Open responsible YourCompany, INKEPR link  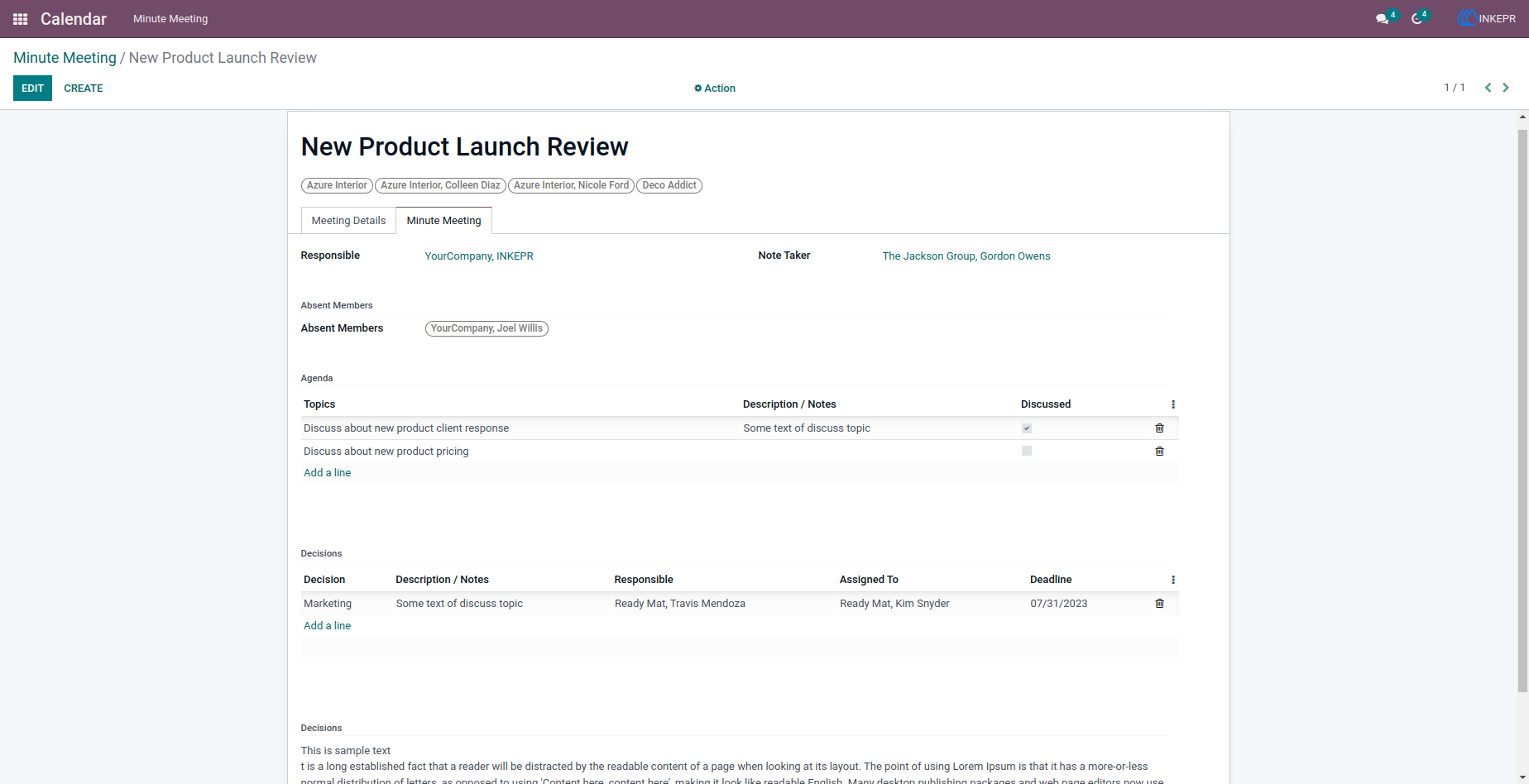point(479,256)
